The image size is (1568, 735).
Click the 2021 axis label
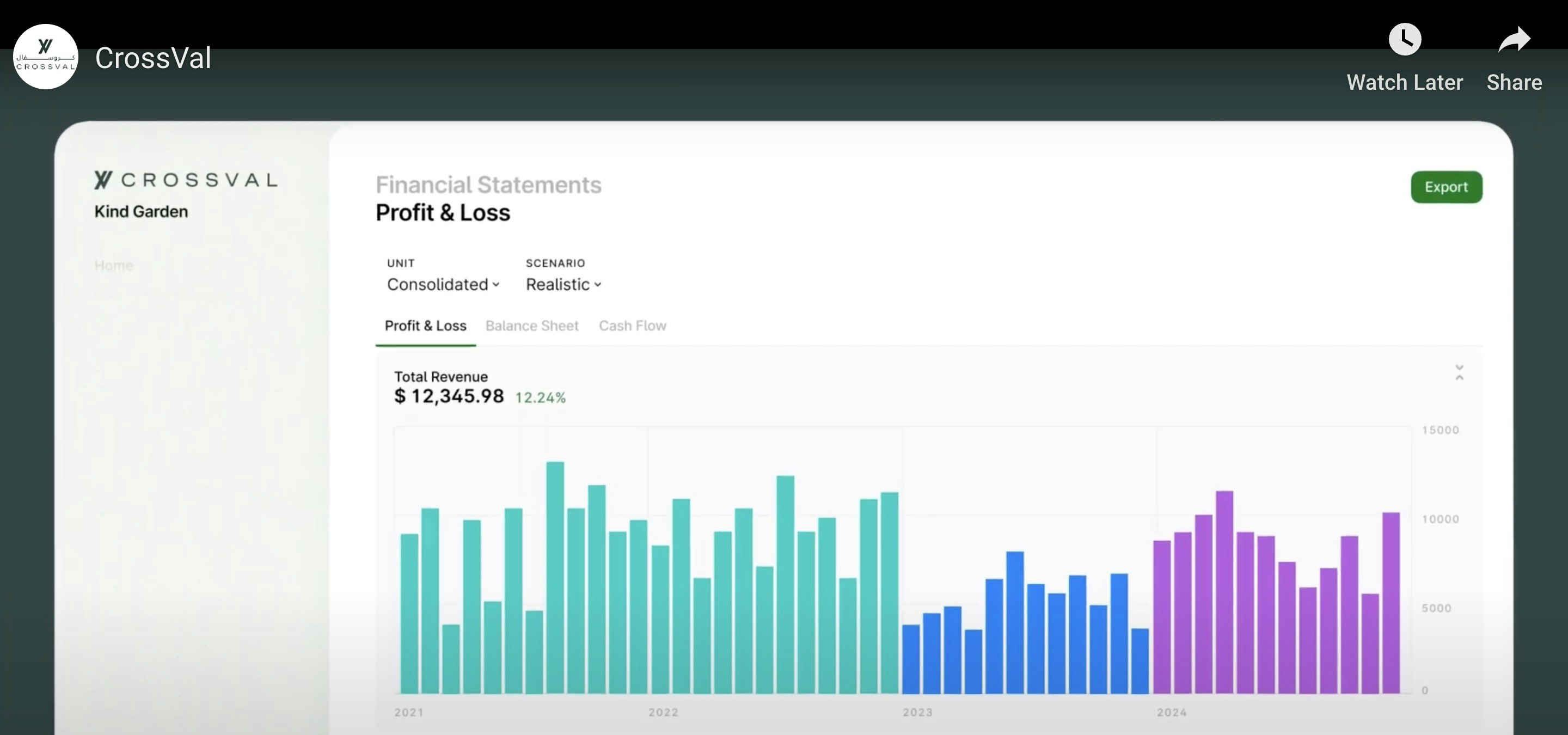point(409,712)
